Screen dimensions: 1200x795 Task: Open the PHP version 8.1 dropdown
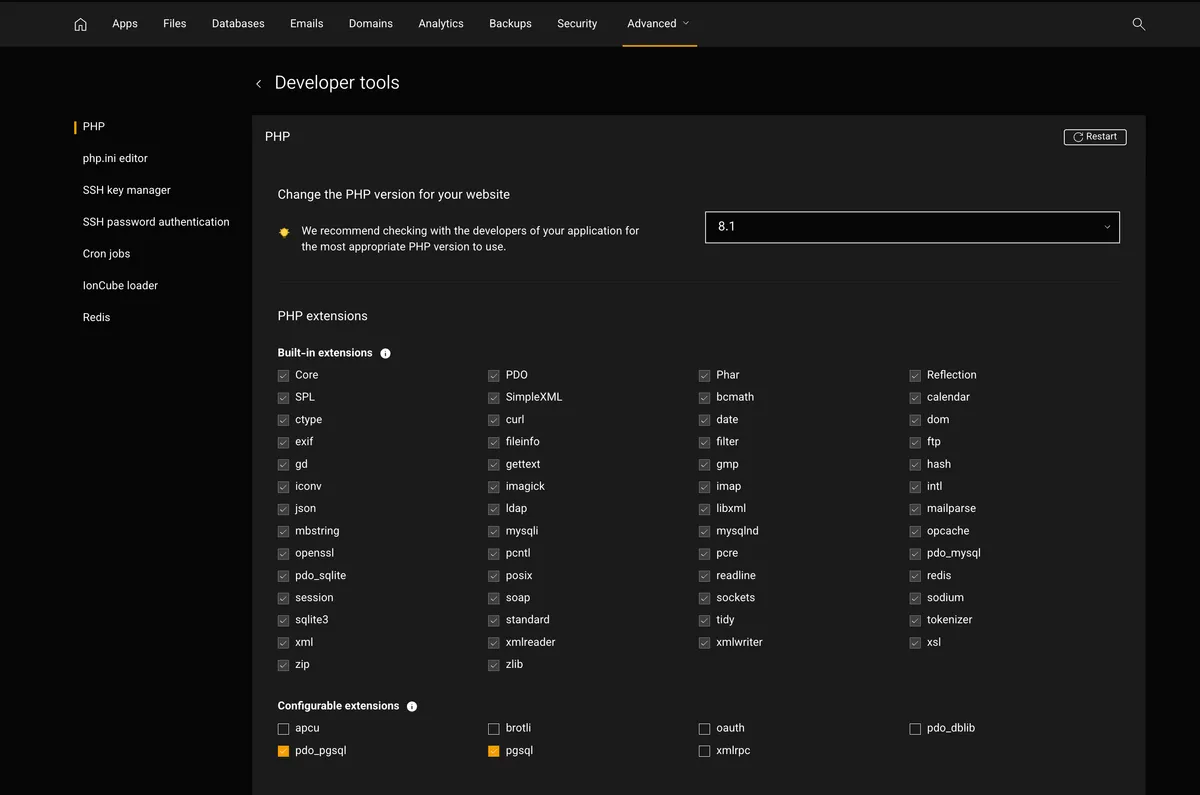[x=912, y=227]
